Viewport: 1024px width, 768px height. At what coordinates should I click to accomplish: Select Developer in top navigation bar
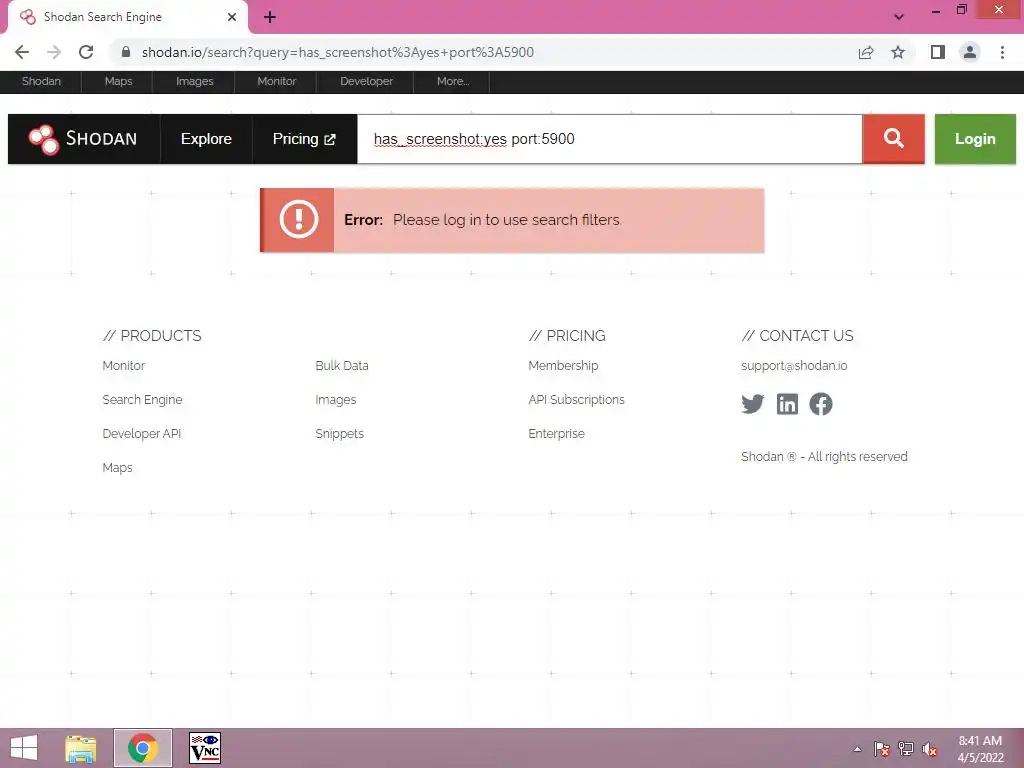(x=366, y=82)
